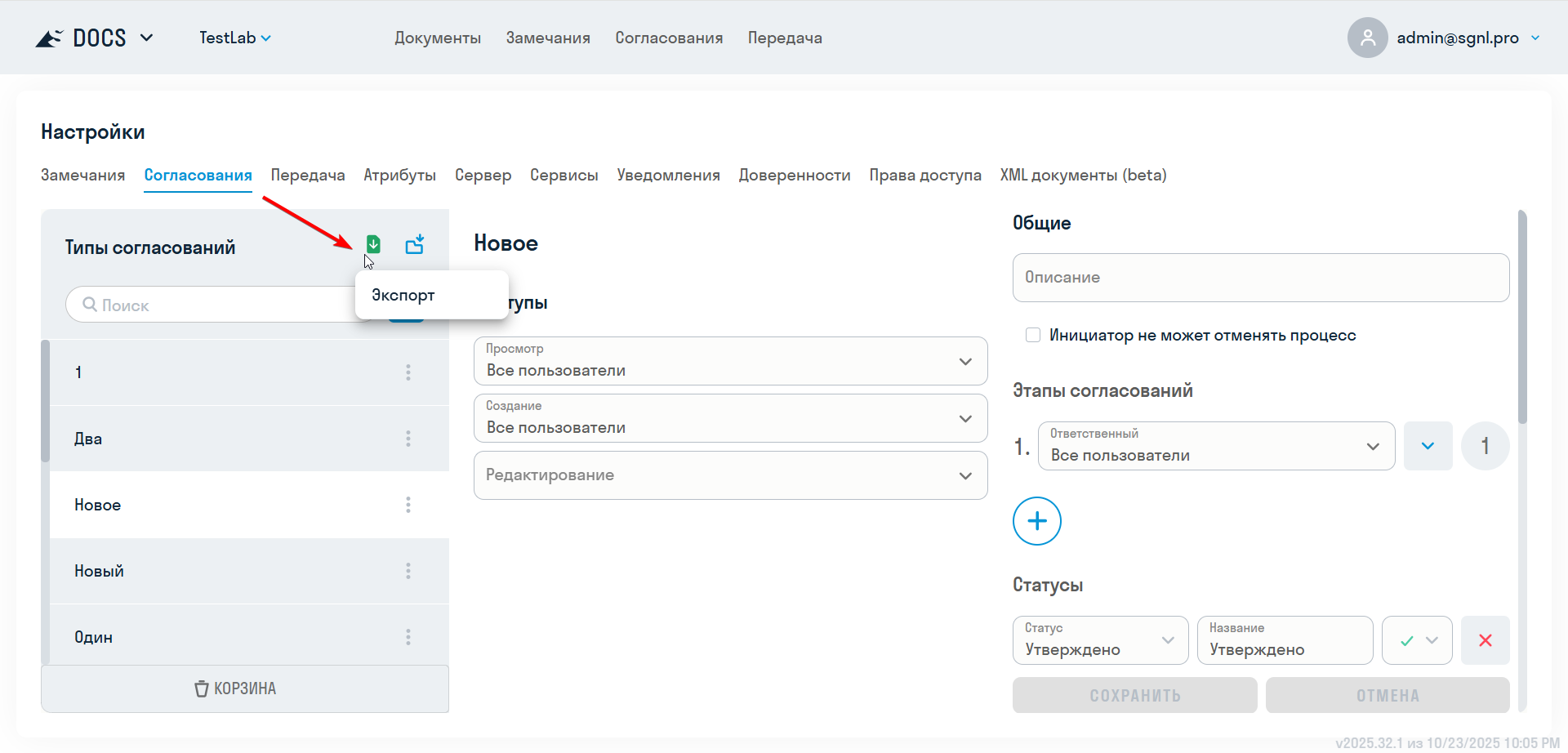Screen dimensions: 1568x753
Task: Click the Описание input field
Action: coord(1261,277)
